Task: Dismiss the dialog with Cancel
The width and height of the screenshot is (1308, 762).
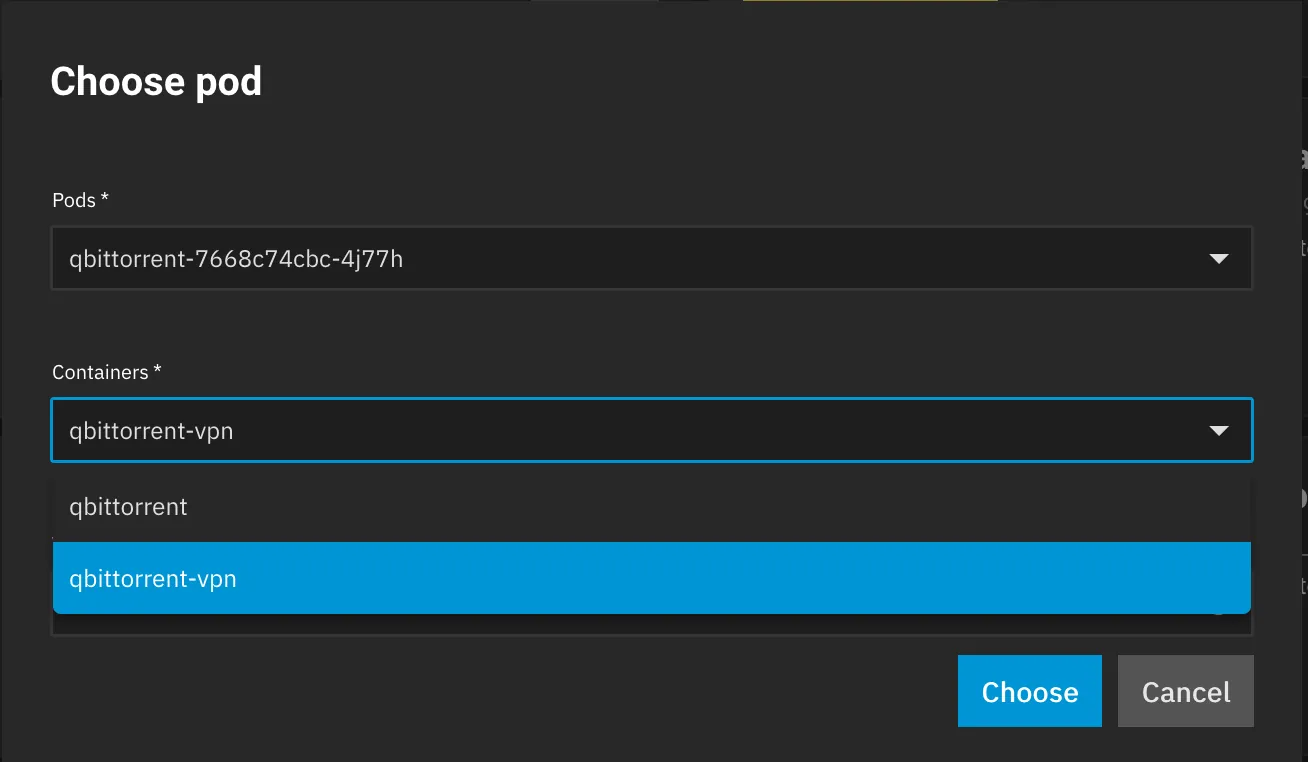Action: (x=1185, y=691)
